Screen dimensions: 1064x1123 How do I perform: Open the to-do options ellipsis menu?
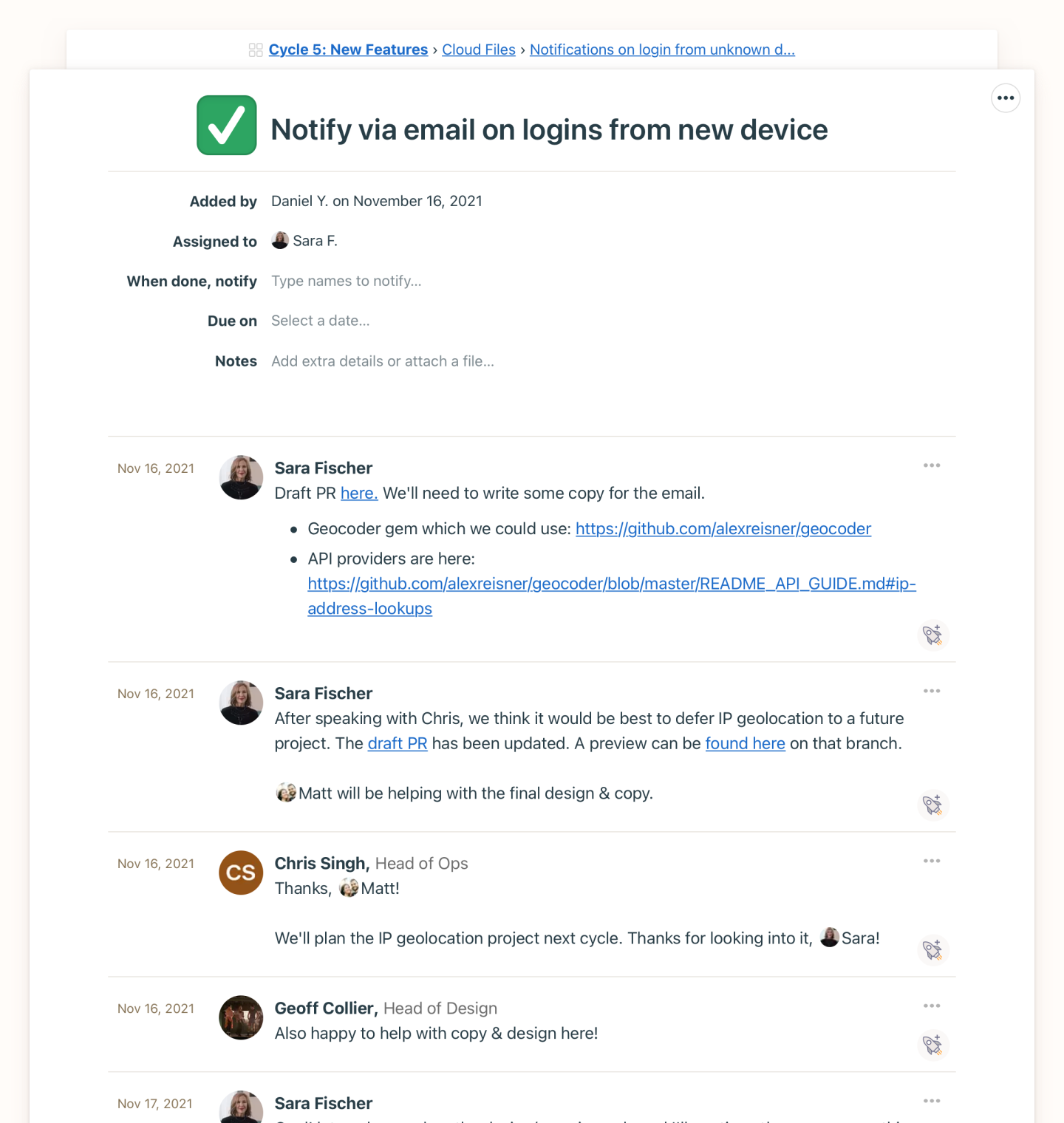point(1005,98)
